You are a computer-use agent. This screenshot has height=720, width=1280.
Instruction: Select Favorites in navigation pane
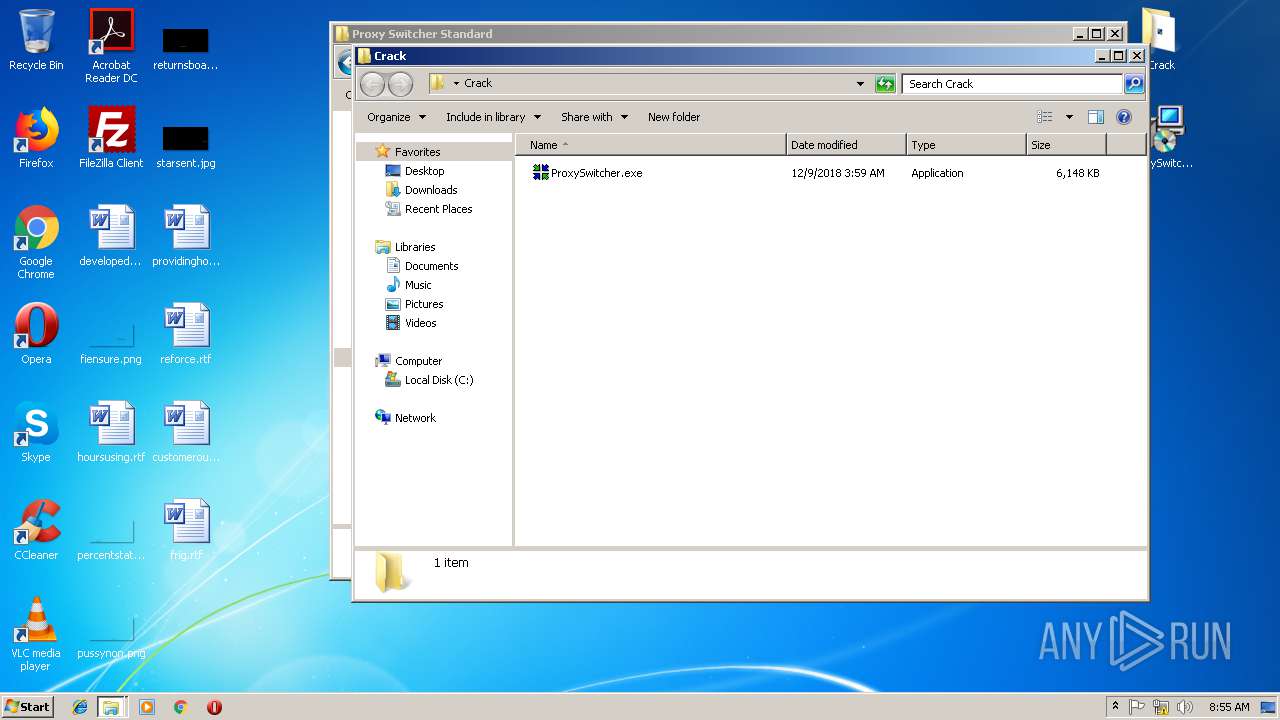click(417, 152)
